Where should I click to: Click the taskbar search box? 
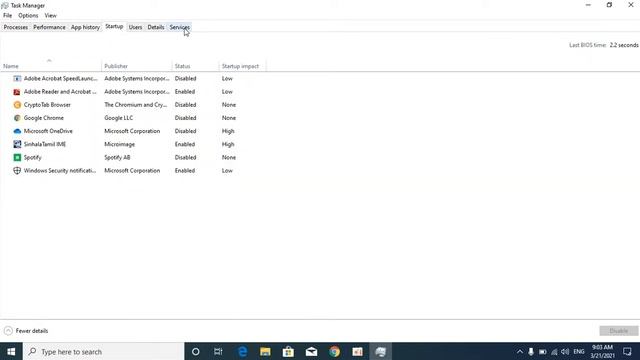[104, 351]
